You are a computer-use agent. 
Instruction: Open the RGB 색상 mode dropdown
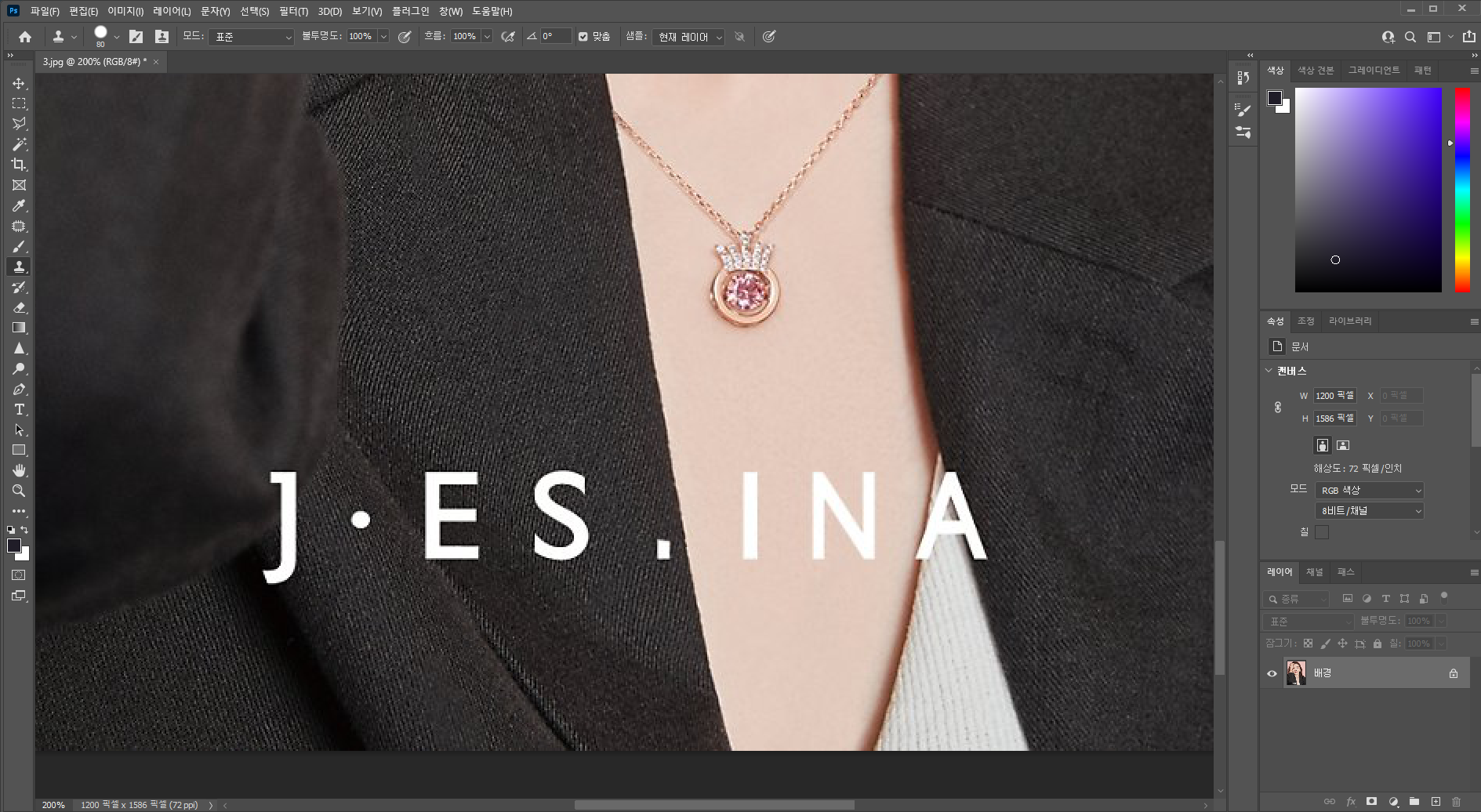(x=1369, y=490)
